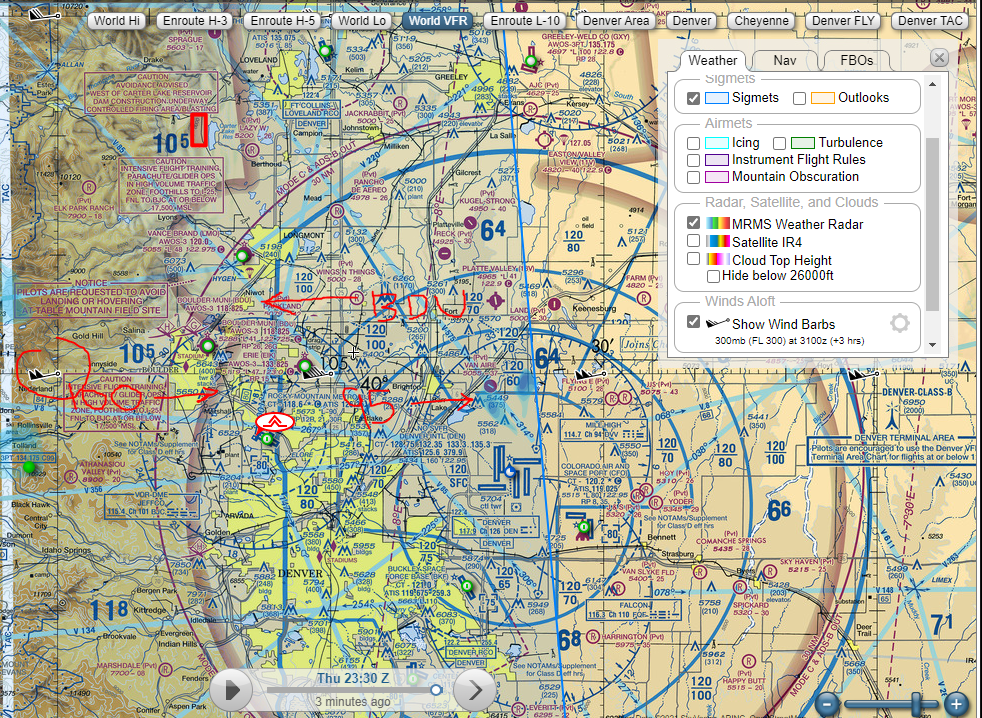982x718 pixels.
Task: Switch to the Denver TAC chart
Action: [930, 21]
